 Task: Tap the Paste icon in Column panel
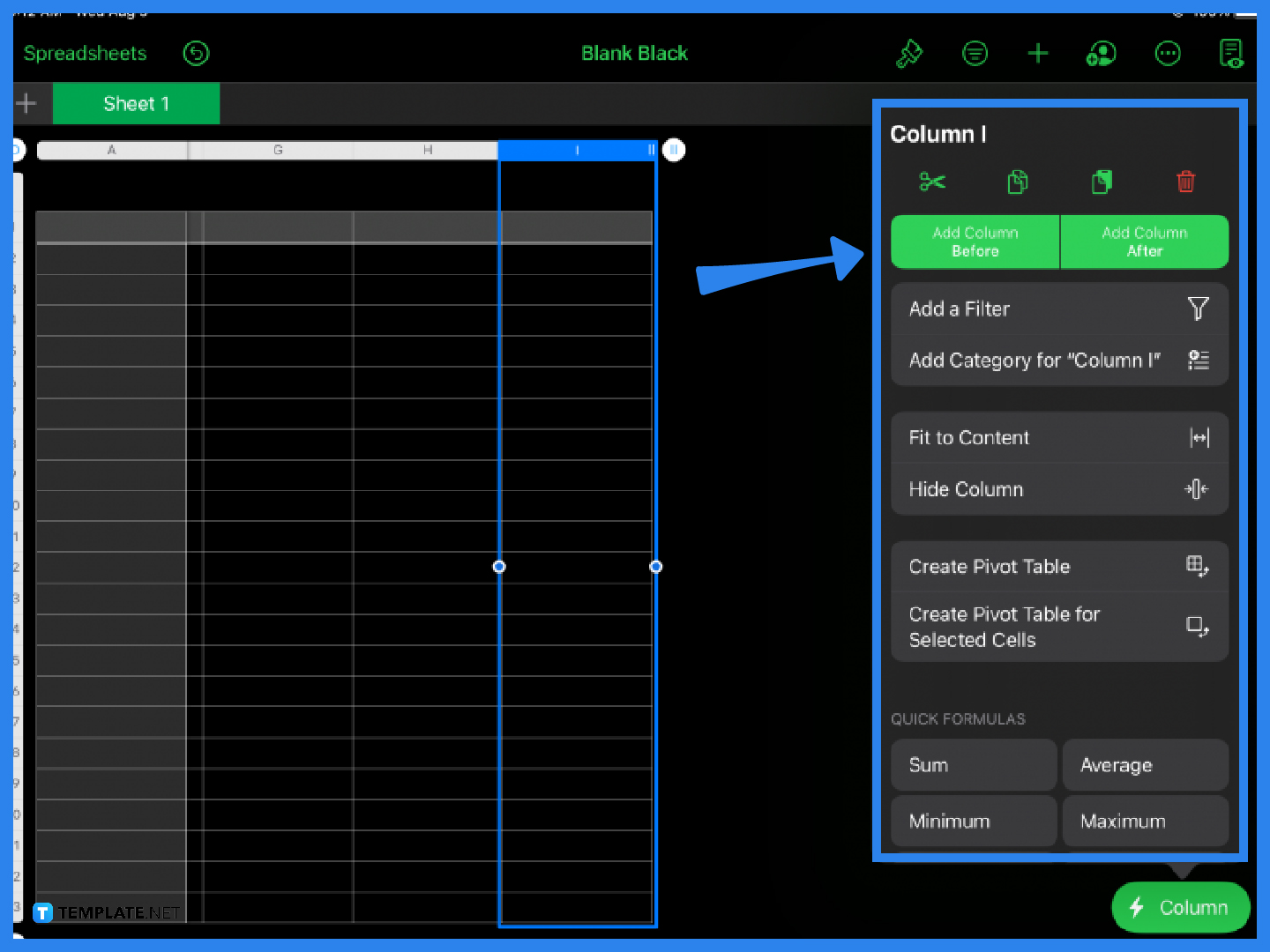click(x=1102, y=182)
